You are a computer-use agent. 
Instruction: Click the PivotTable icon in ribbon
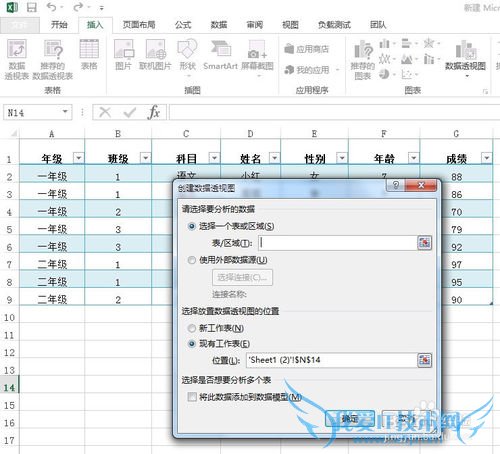tap(17, 59)
